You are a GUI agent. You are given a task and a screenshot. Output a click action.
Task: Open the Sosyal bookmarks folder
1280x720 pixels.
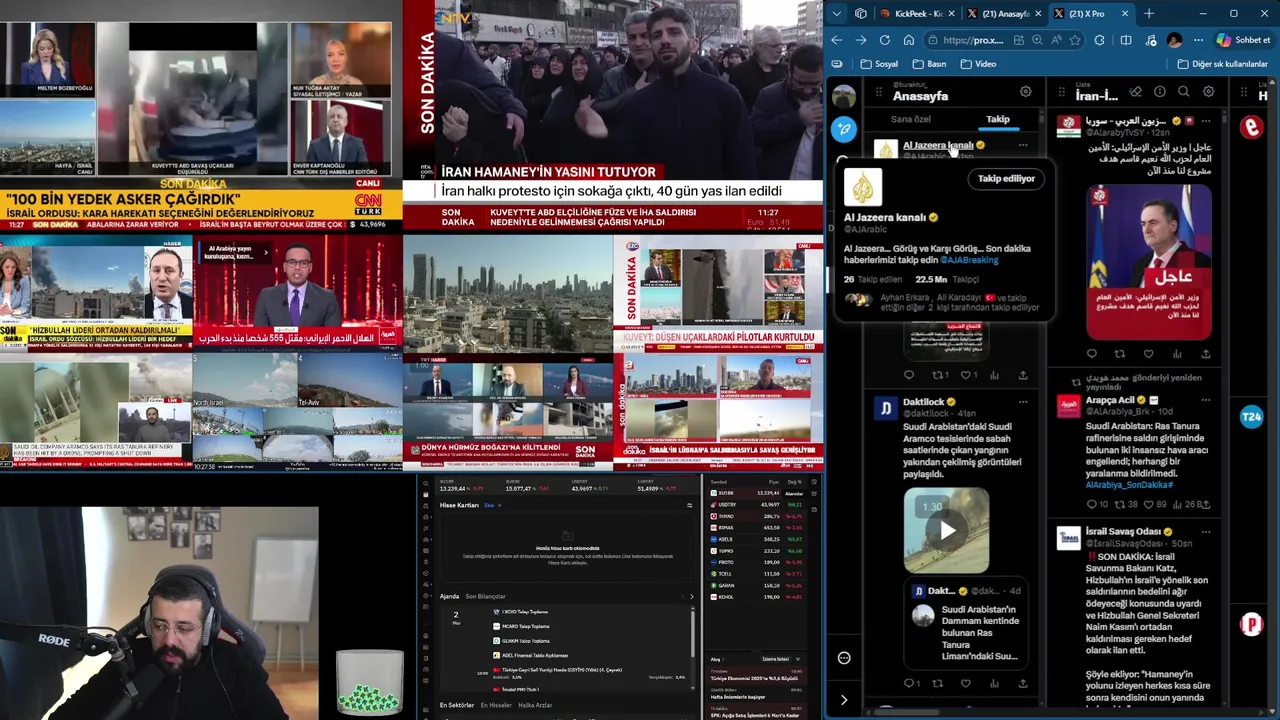pos(880,64)
